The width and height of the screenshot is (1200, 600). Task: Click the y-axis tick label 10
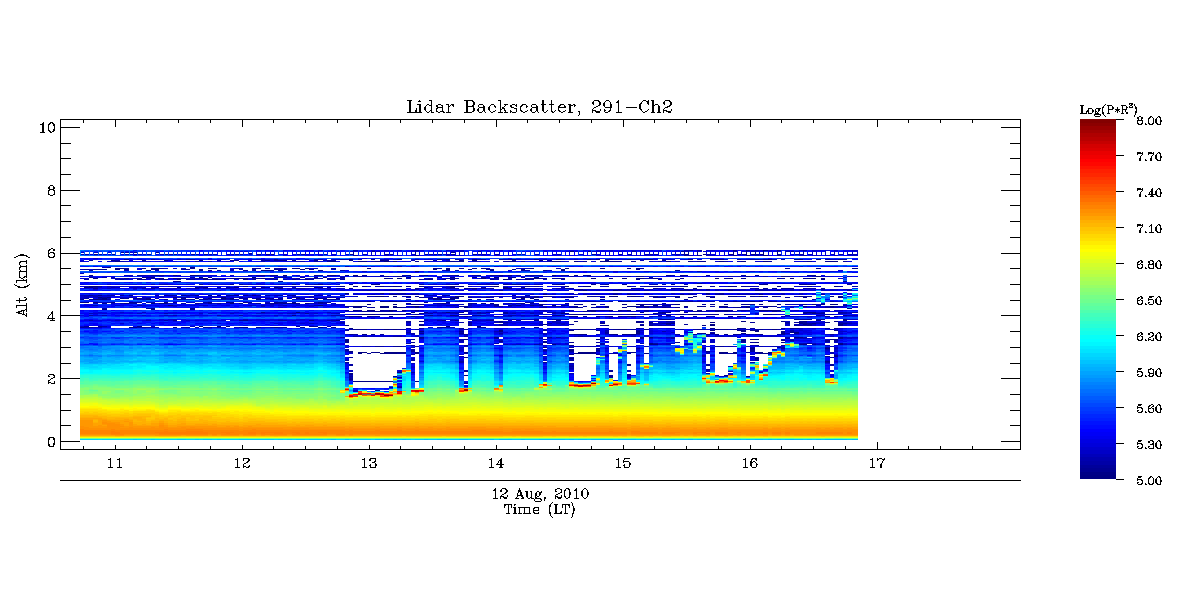(45, 127)
